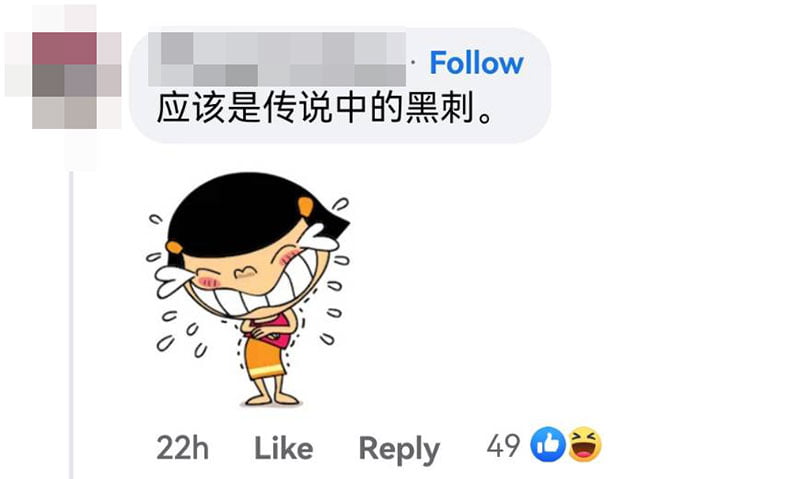Image resolution: width=800 pixels, height=479 pixels.
Task: Click the 22h comment timestamp
Action: click(182, 448)
